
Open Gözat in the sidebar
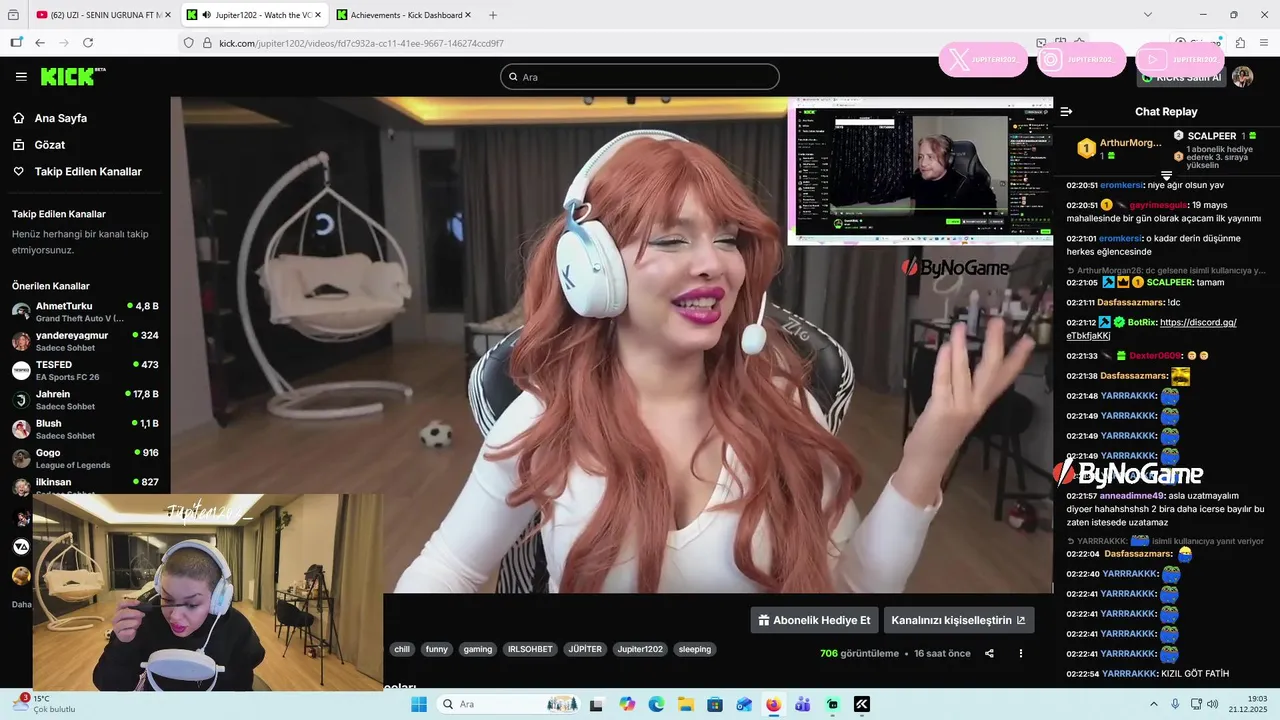[38, 145]
